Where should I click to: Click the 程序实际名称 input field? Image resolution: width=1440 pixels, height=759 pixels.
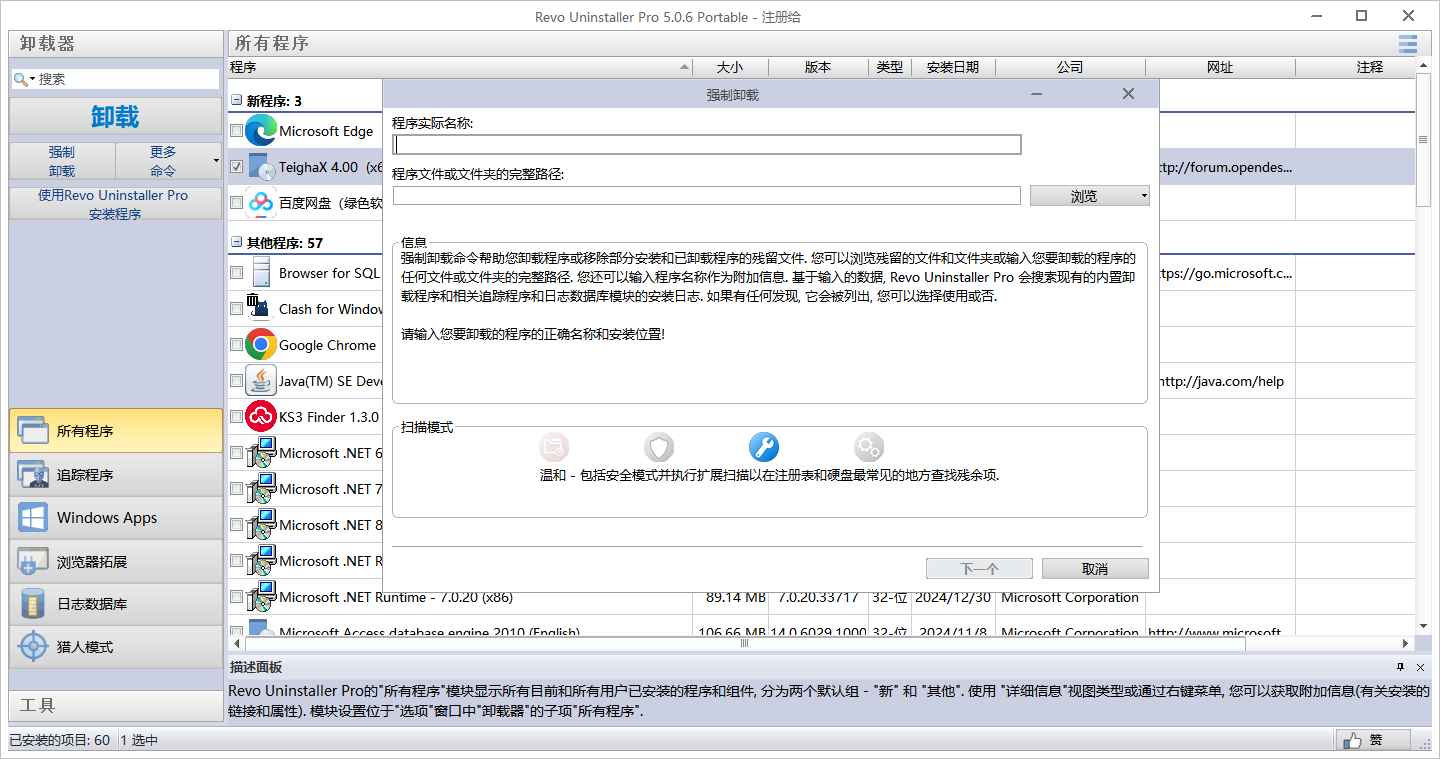click(707, 145)
